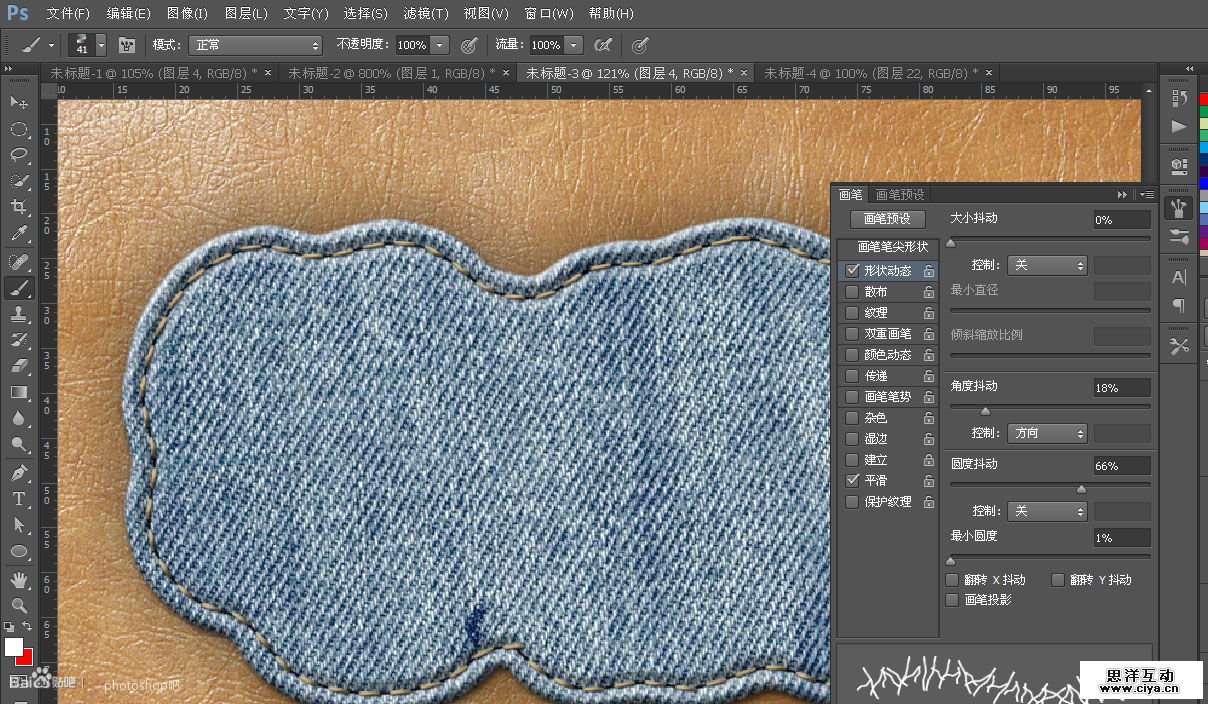Uncheck the 平滑 (Smoothing) option
This screenshot has width=1208, height=704.
(852, 480)
